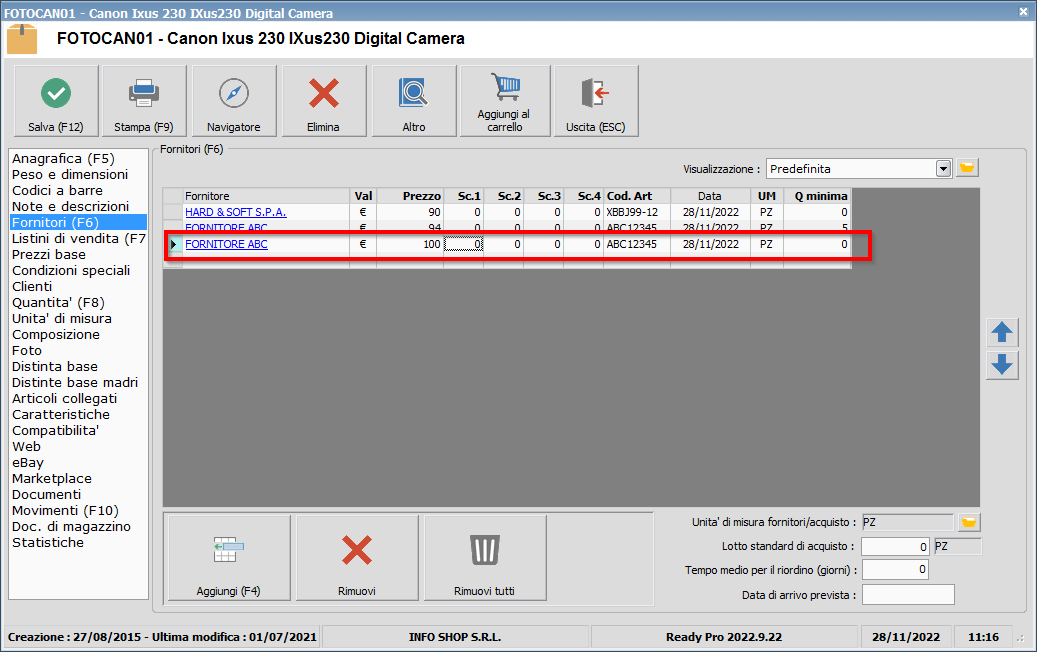This screenshot has height=652, width=1037.
Task: Select the Fornitori (F6) sidebar entry
Action: pyautogui.click(x=79, y=222)
